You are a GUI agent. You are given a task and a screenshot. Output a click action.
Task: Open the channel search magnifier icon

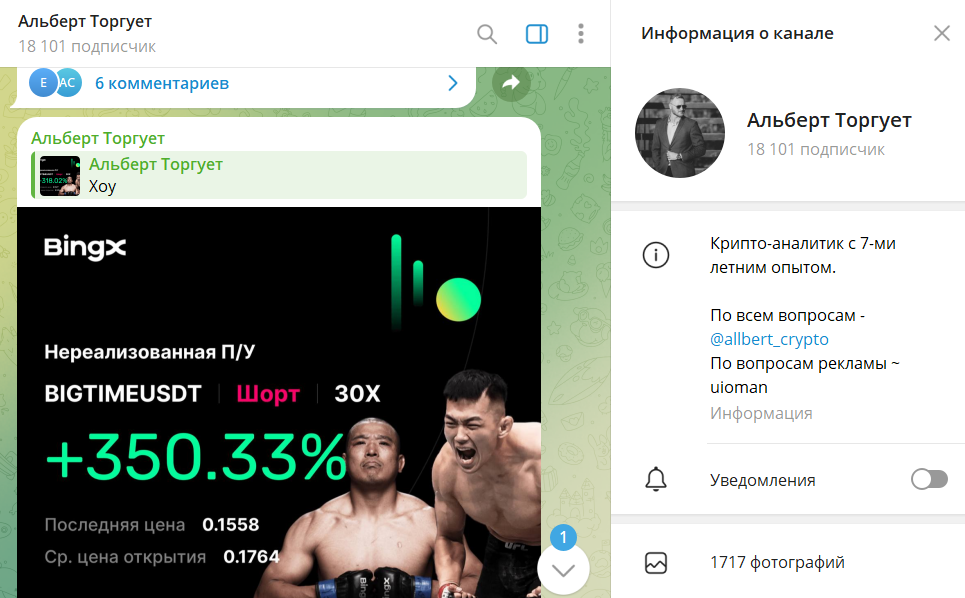[487, 34]
